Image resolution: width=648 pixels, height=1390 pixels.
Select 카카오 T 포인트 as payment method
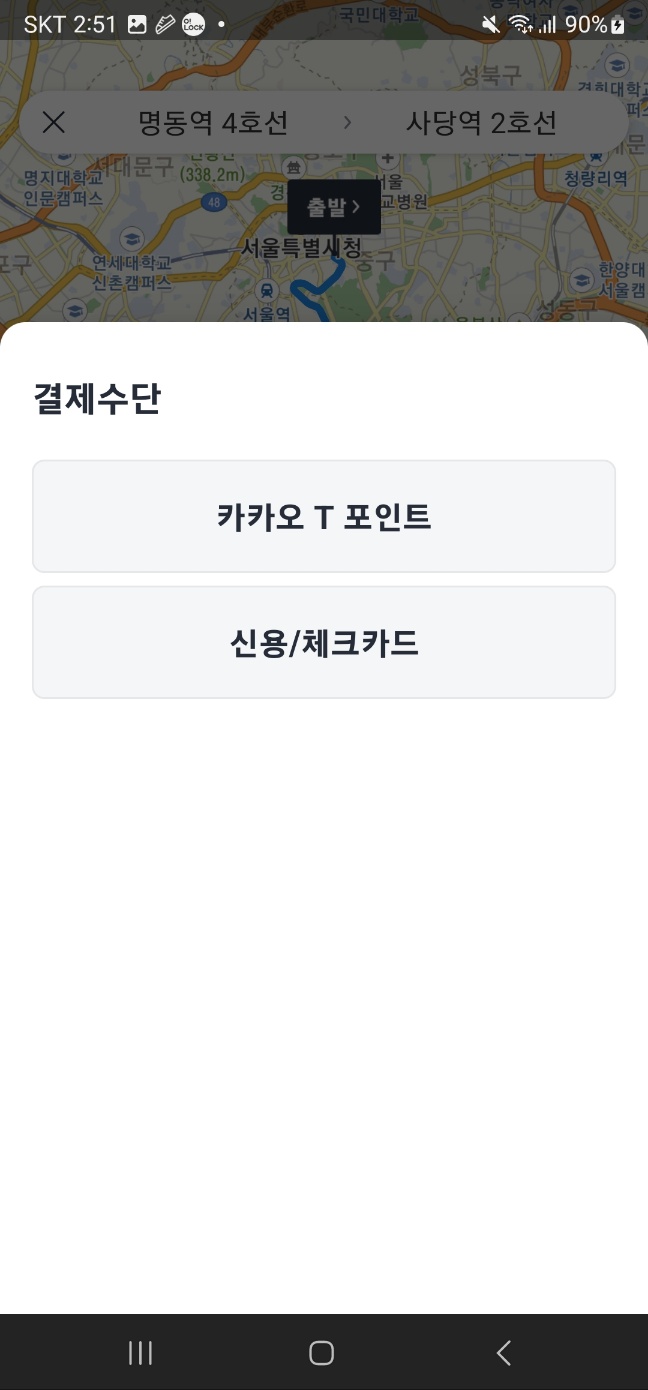pyautogui.click(x=324, y=516)
